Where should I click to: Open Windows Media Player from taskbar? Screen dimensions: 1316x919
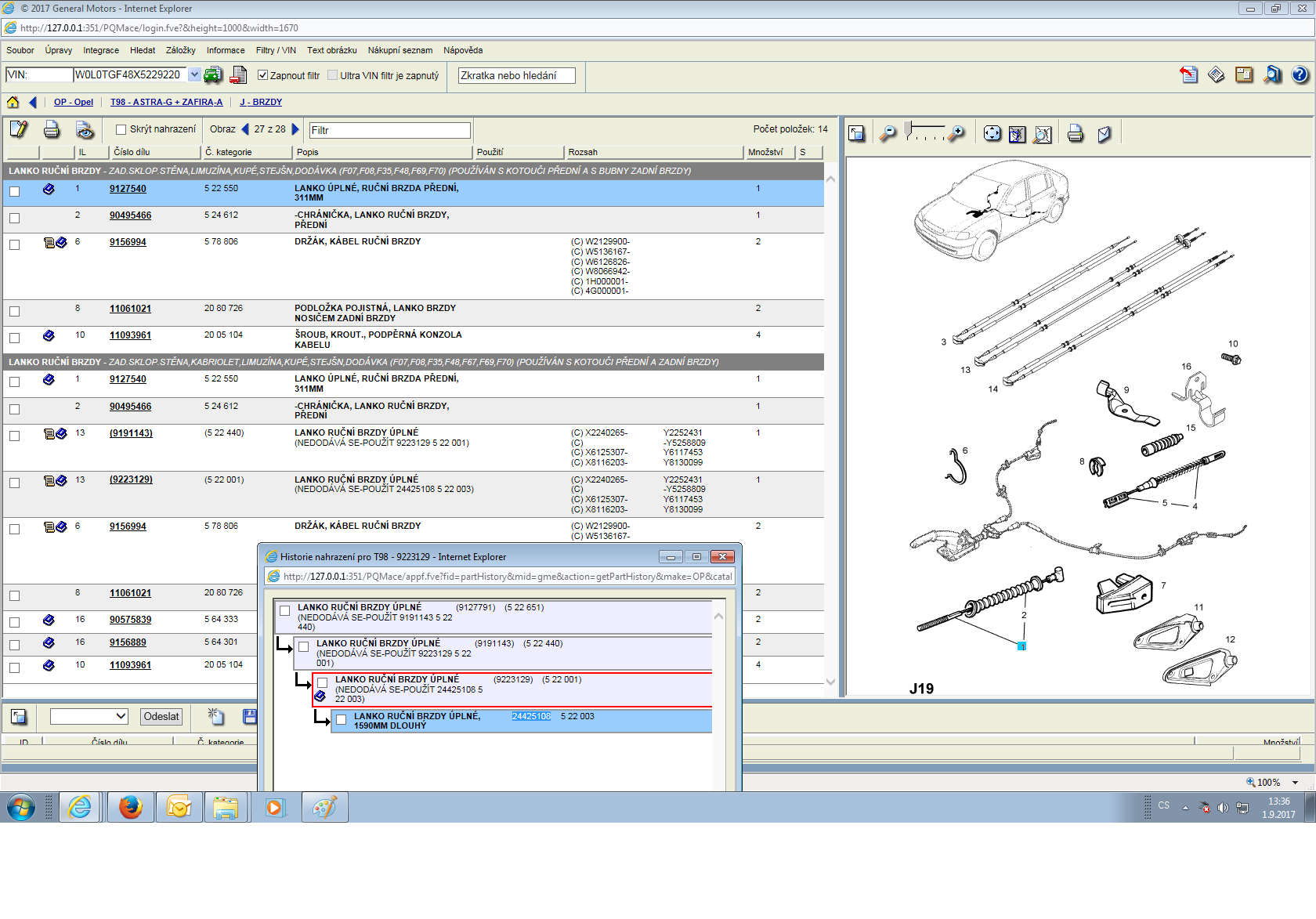pyautogui.click(x=274, y=807)
